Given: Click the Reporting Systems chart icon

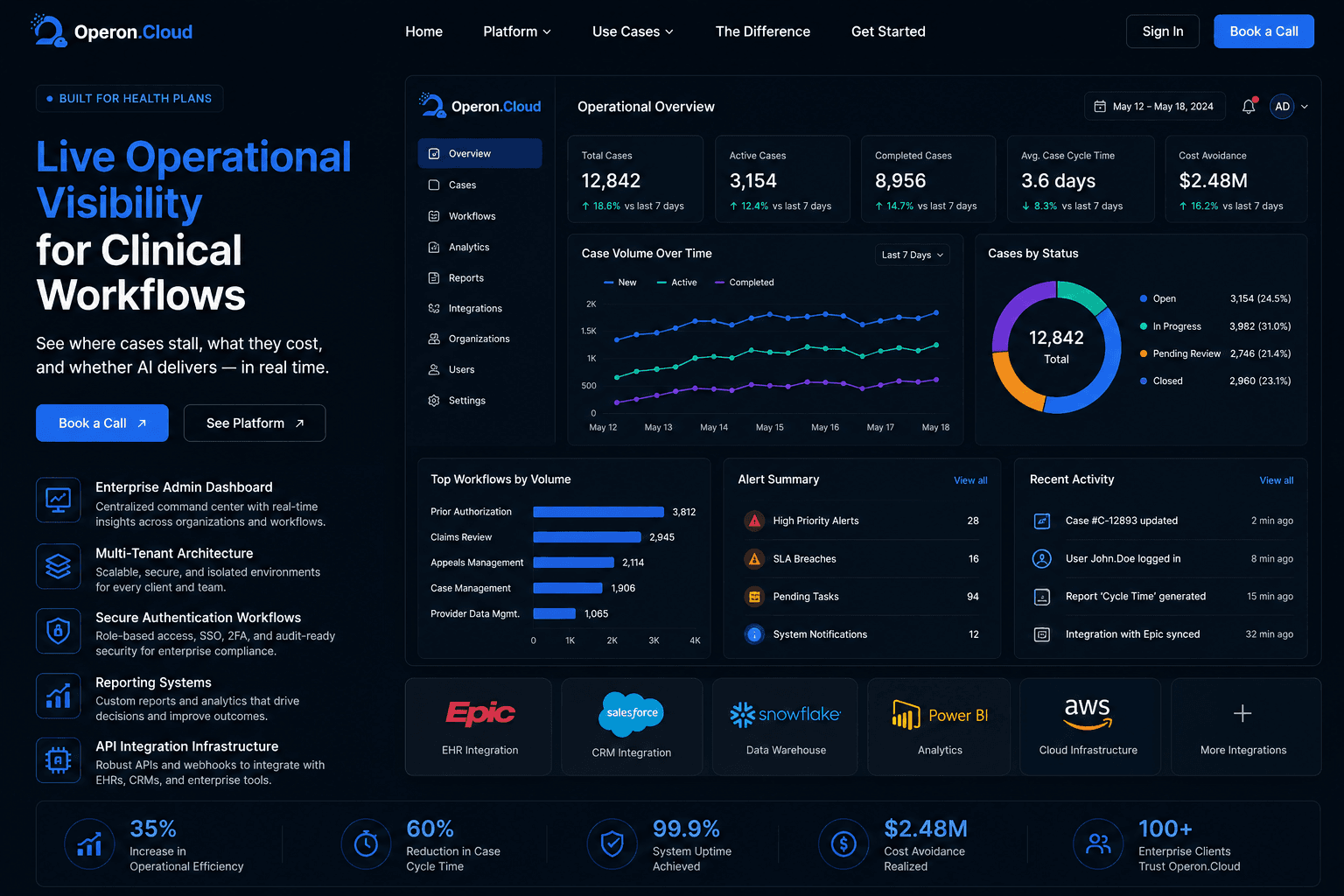Looking at the screenshot, I should (x=58, y=696).
